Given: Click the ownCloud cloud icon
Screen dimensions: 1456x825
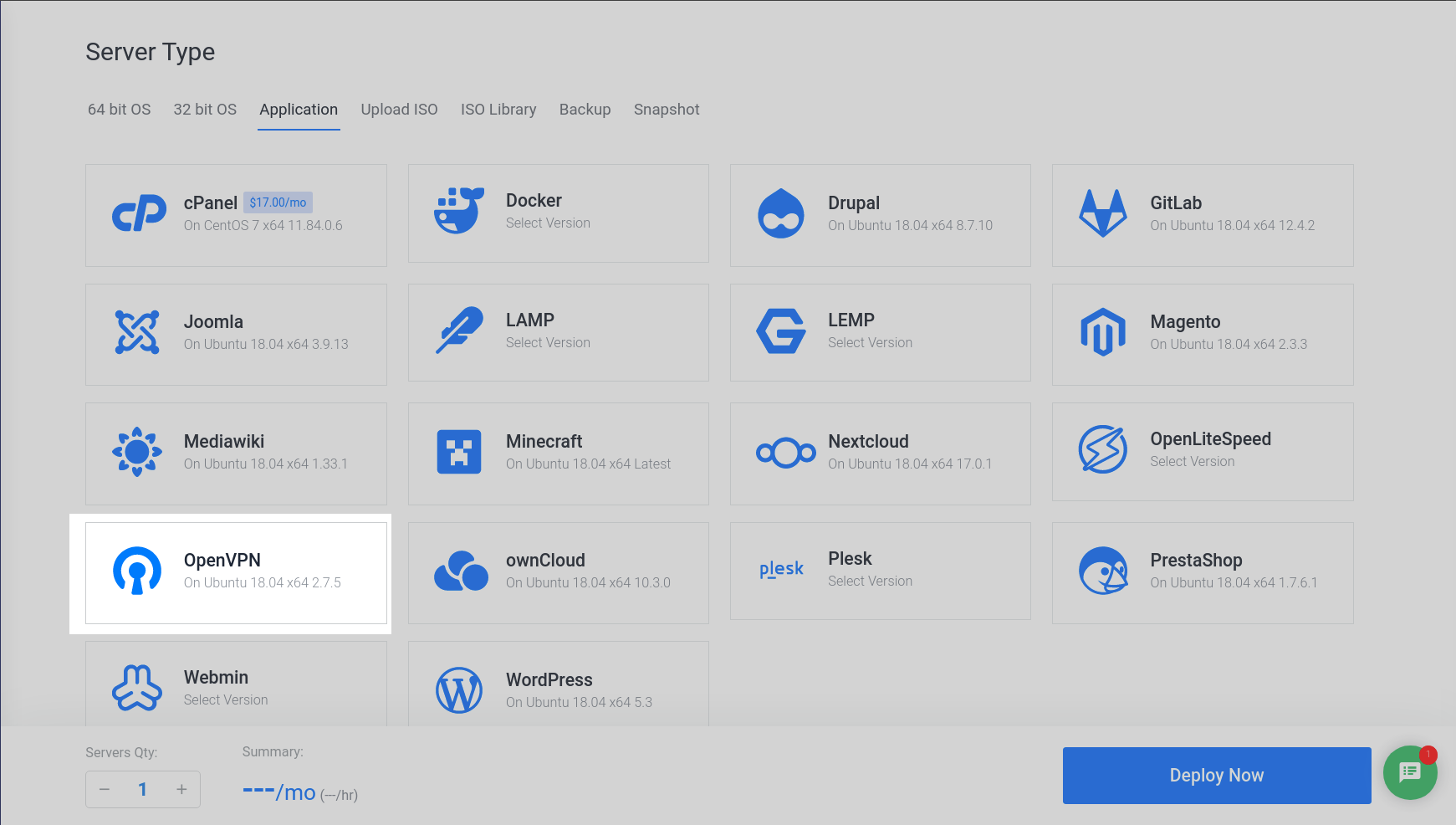Looking at the screenshot, I should (x=461, y=571).
